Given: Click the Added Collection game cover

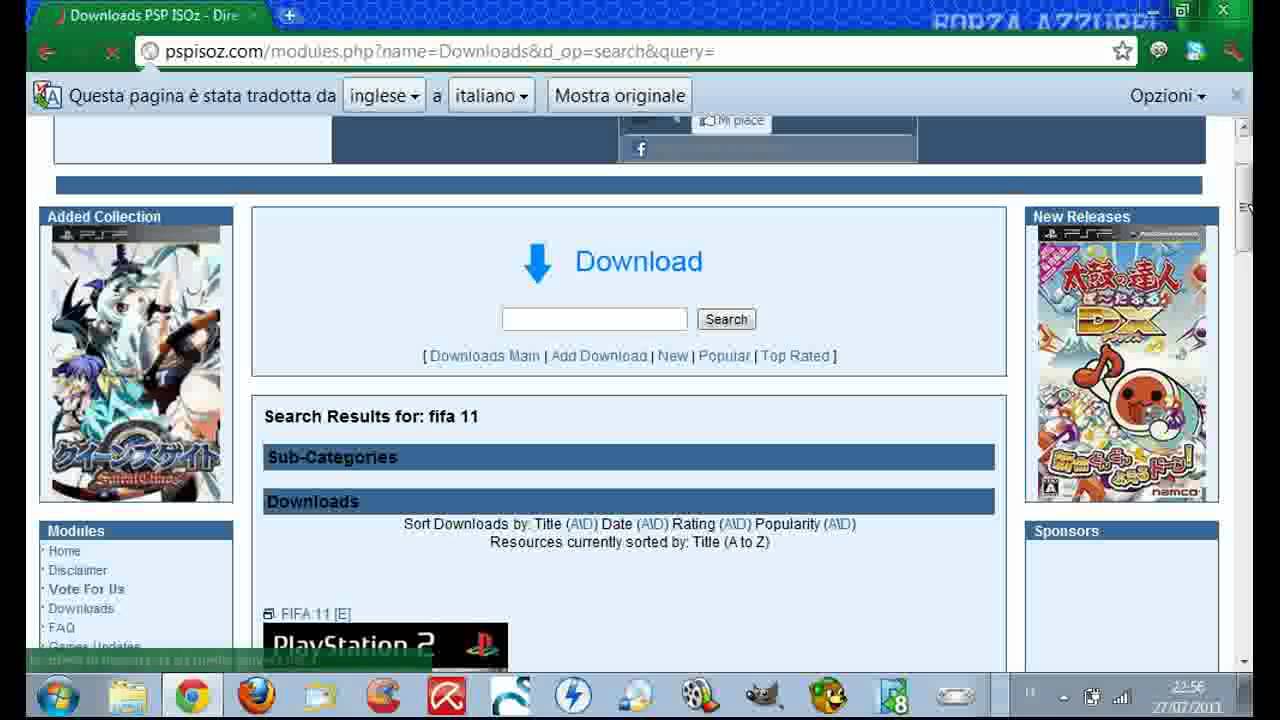Looking at the screenshot, I should tap(136, 363).
